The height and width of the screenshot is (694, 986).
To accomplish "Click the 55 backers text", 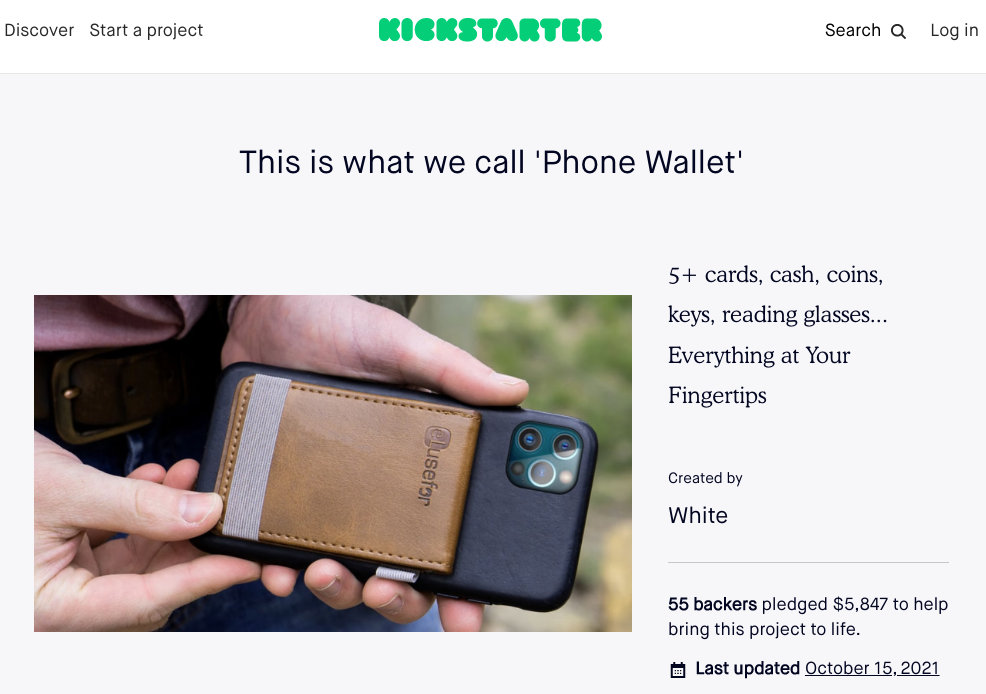I will tap(712, 604).
